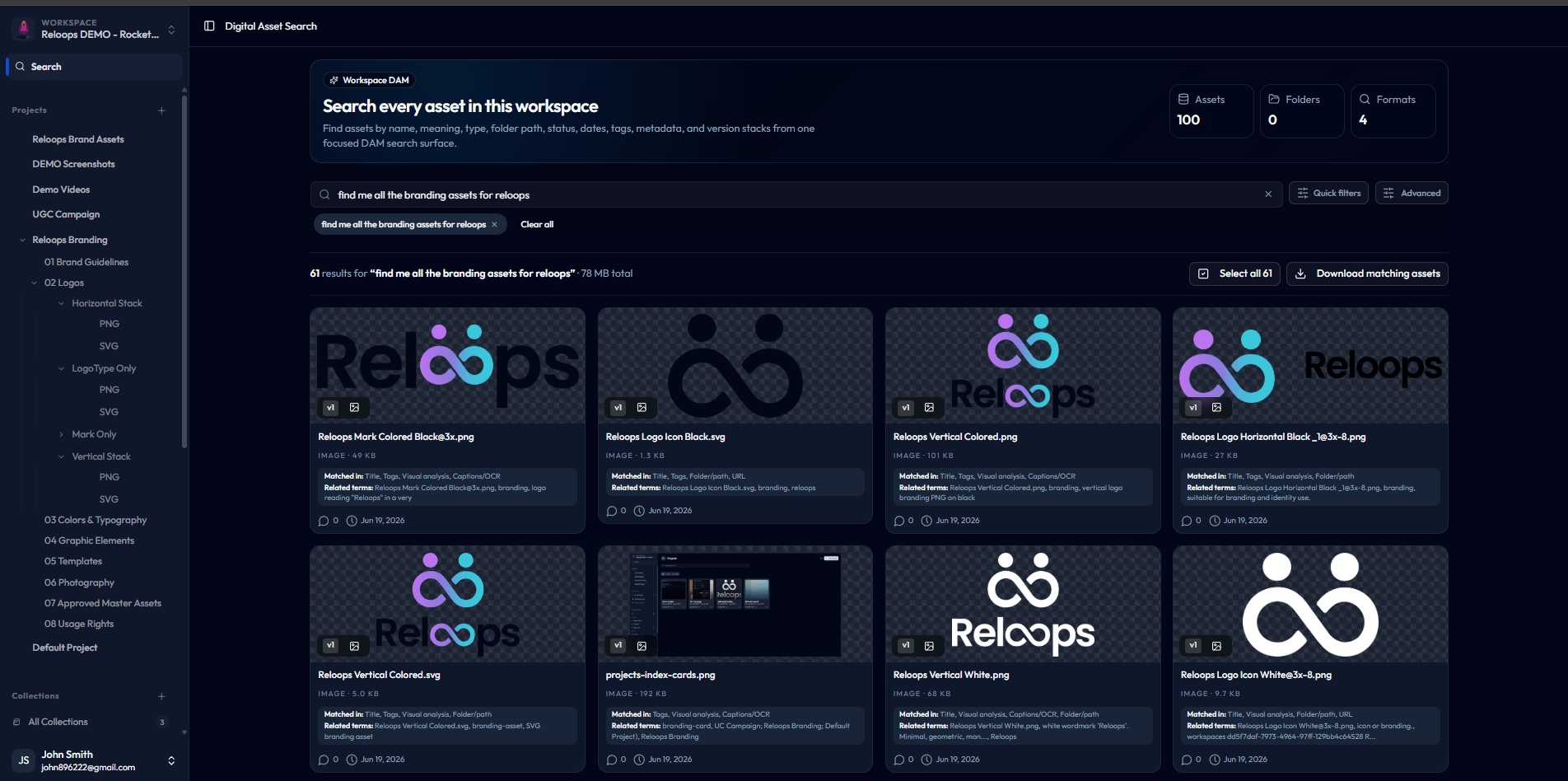The height and width of the screenshot is (781, 1568).
Task: Toggle the sidebar panel icon
Action: 209,26
